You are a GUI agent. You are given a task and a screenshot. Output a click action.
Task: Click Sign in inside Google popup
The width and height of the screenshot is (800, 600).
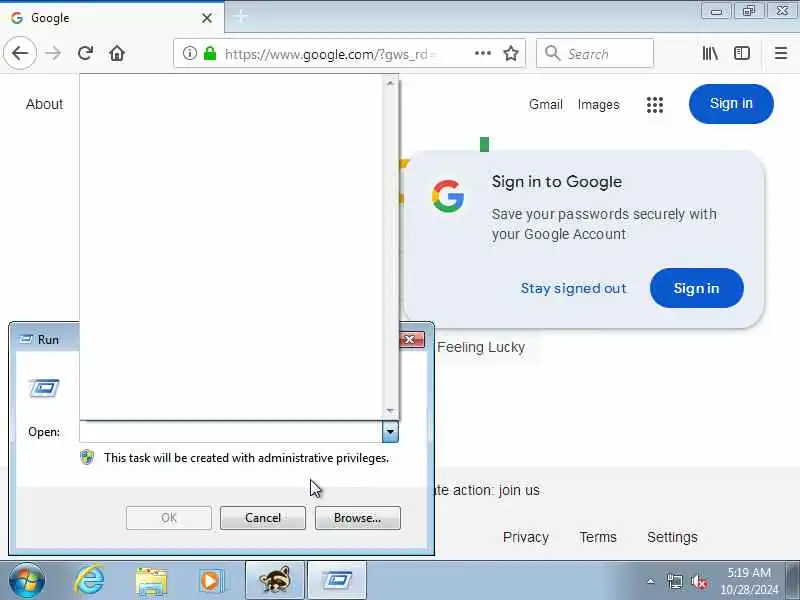(x=696, y=288)
